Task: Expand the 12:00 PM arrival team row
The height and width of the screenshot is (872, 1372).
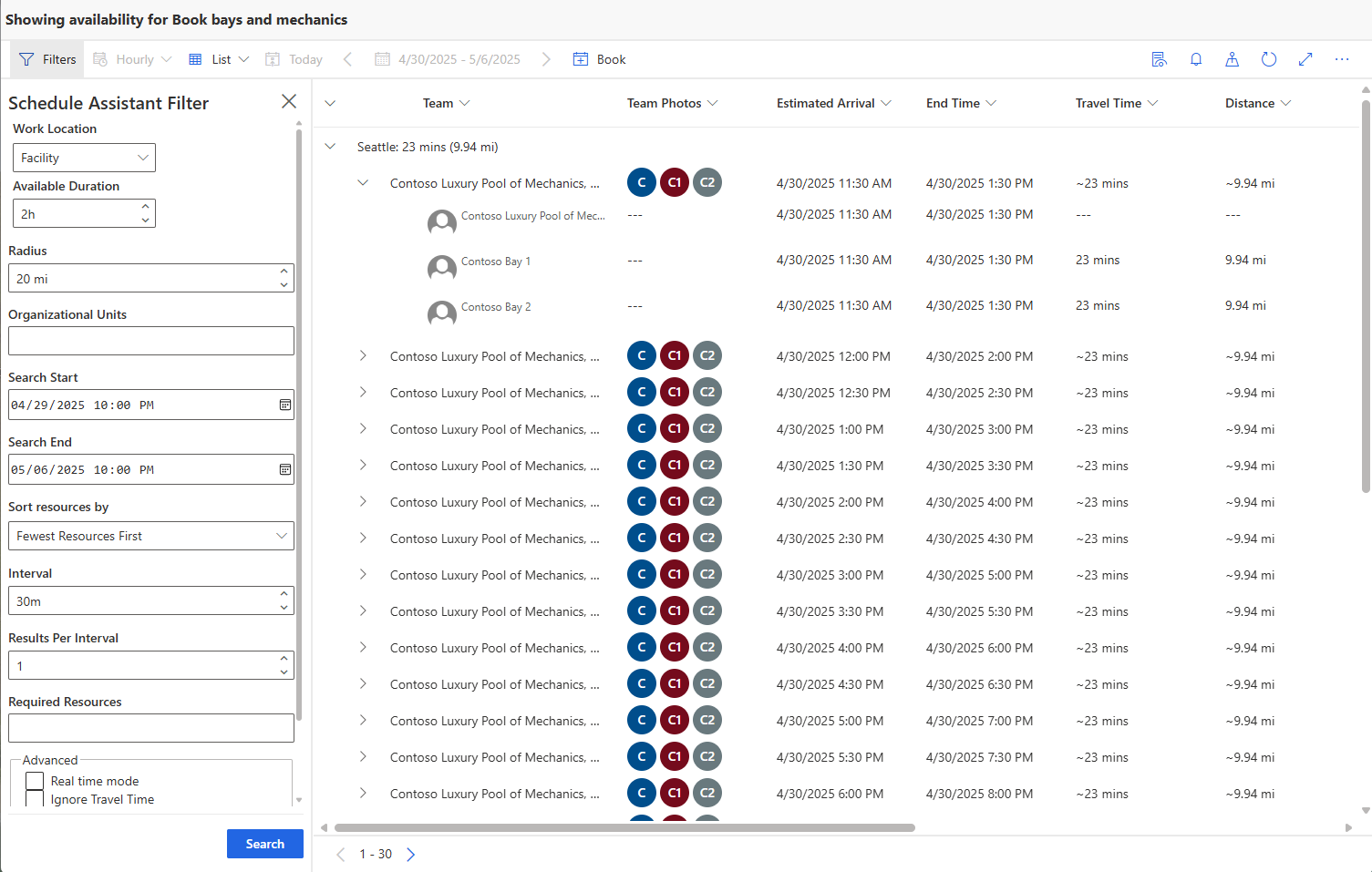Action: pyautogui.click(x=363, y=356)
